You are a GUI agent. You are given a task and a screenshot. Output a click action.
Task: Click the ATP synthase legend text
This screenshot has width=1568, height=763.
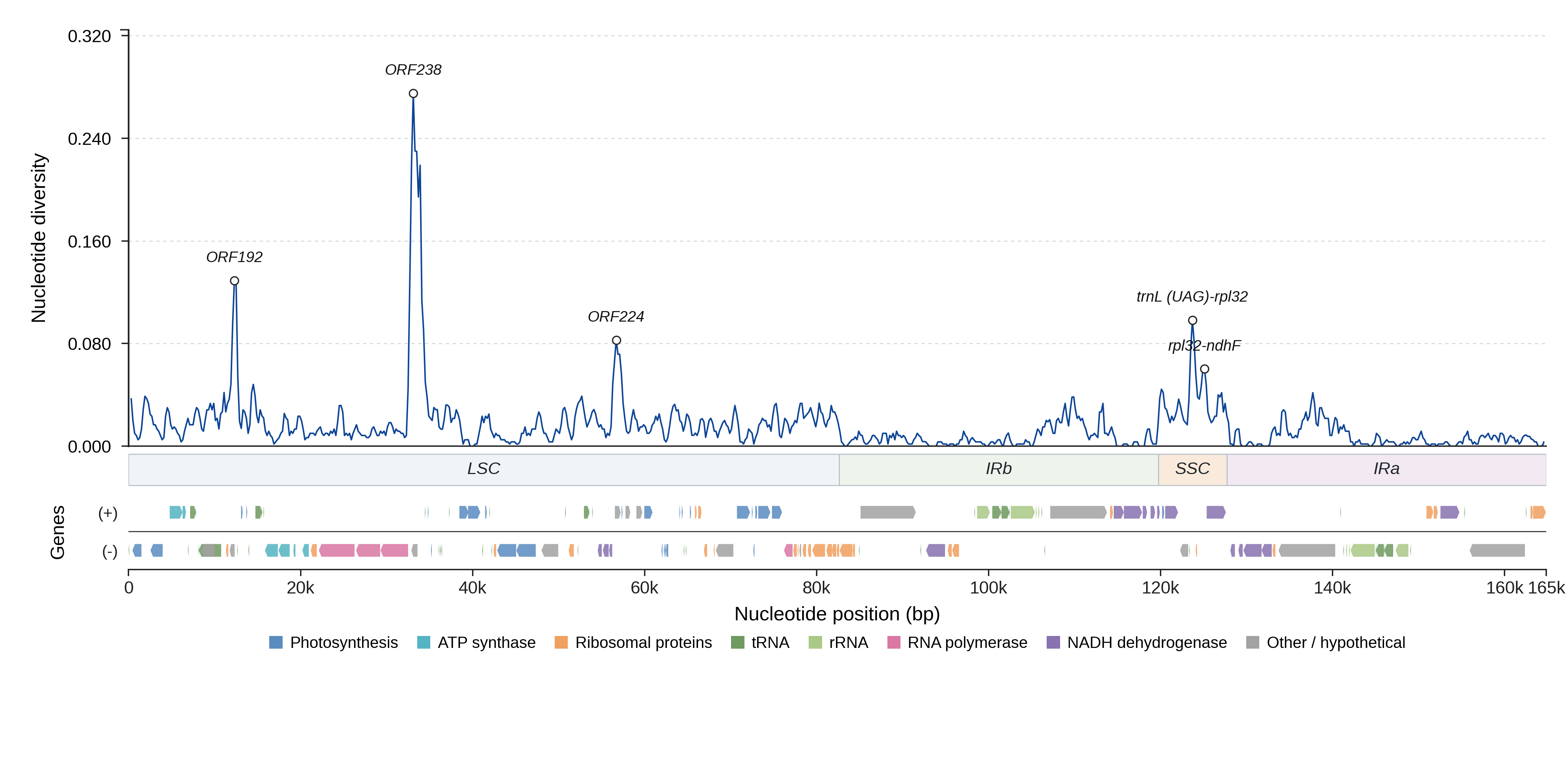click(487, 642)
